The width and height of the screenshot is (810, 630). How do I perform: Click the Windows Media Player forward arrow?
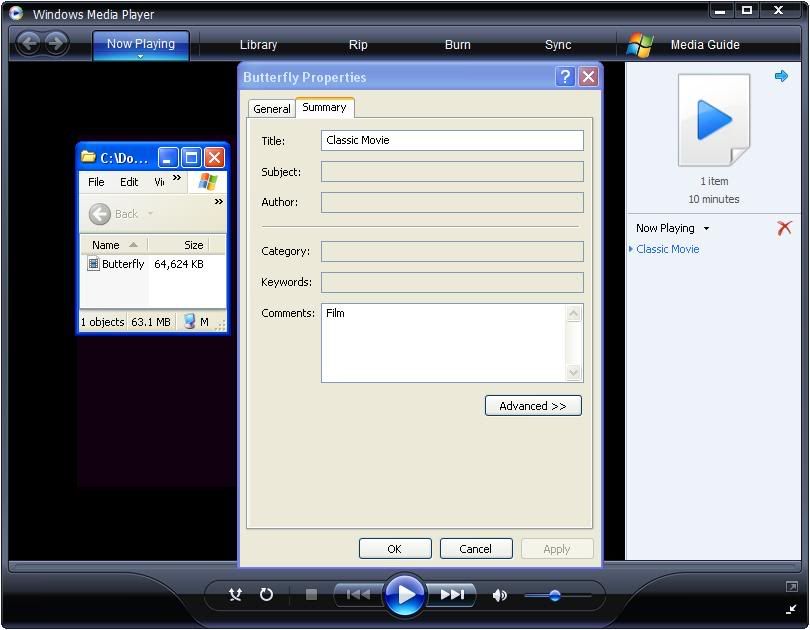click(x=56, y=43)
